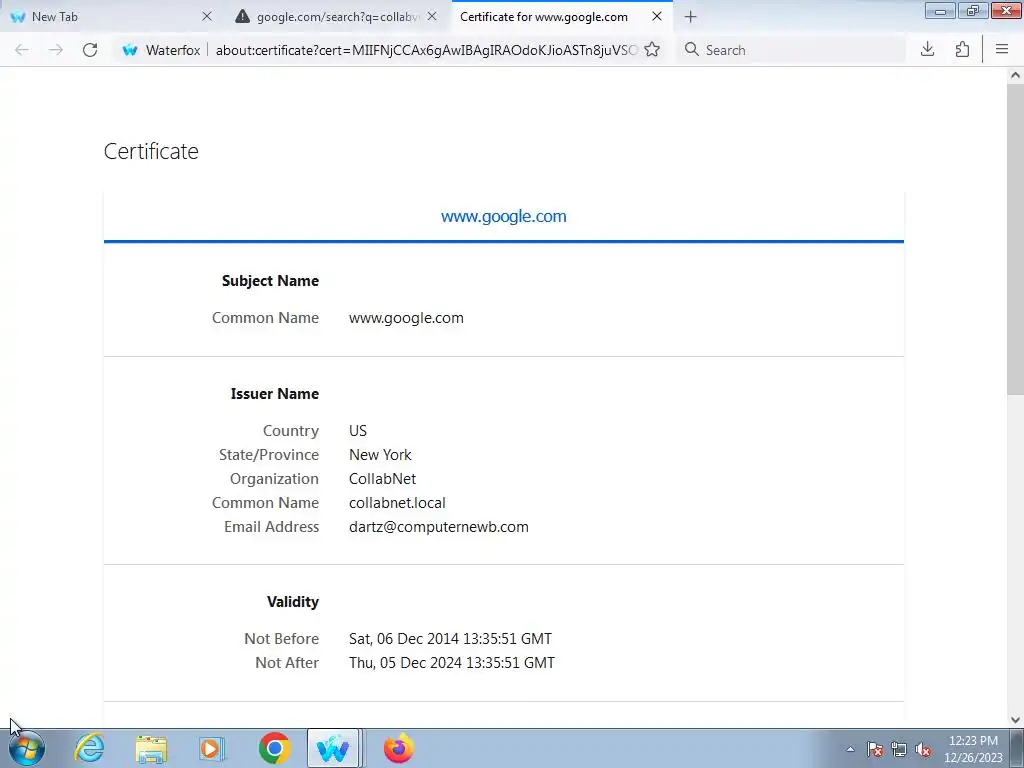
Task: Select Not Before date Sat, 06 Dec 2014
Action: [450, 639]
